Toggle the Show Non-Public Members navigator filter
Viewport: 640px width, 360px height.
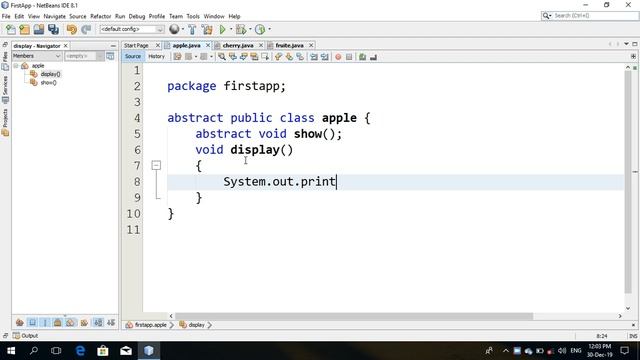[58, 323]
